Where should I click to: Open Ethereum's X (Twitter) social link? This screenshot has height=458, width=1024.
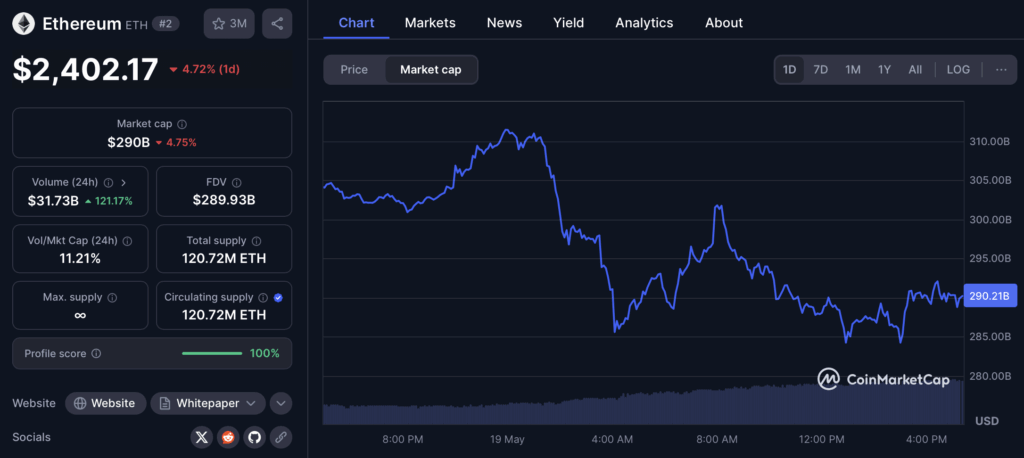[x=202, y=437]
